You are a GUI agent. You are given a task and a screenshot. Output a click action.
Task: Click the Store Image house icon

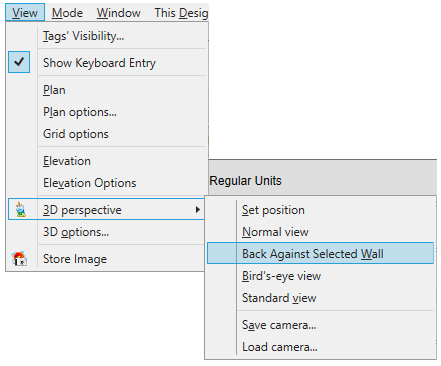click(x=20, y=259)
